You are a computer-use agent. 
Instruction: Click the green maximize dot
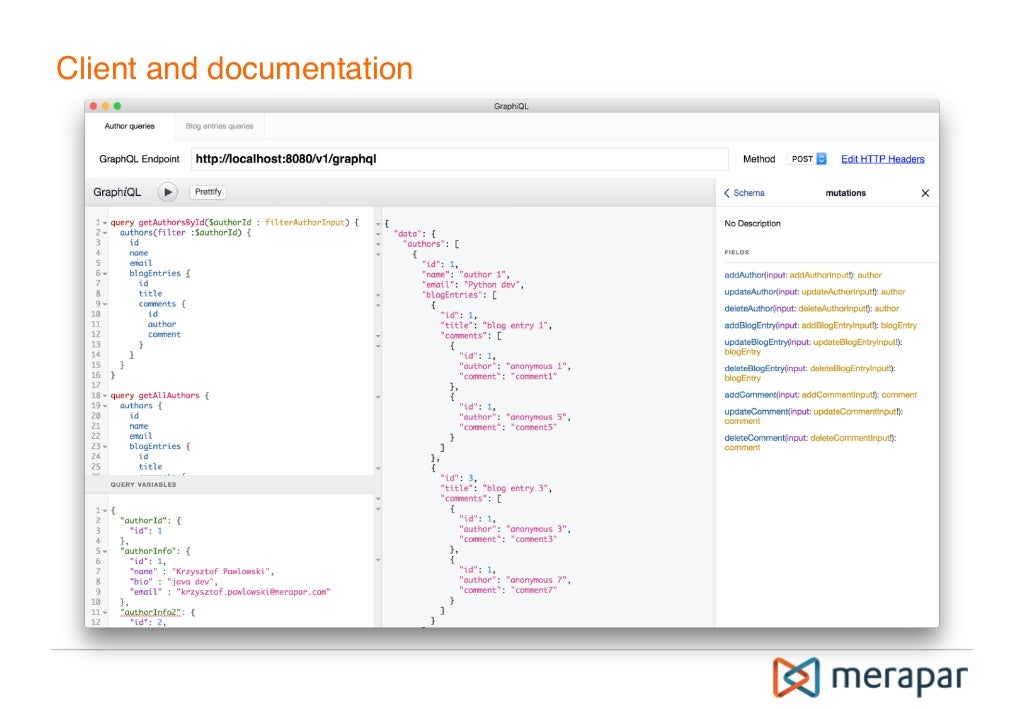(118, 106)
